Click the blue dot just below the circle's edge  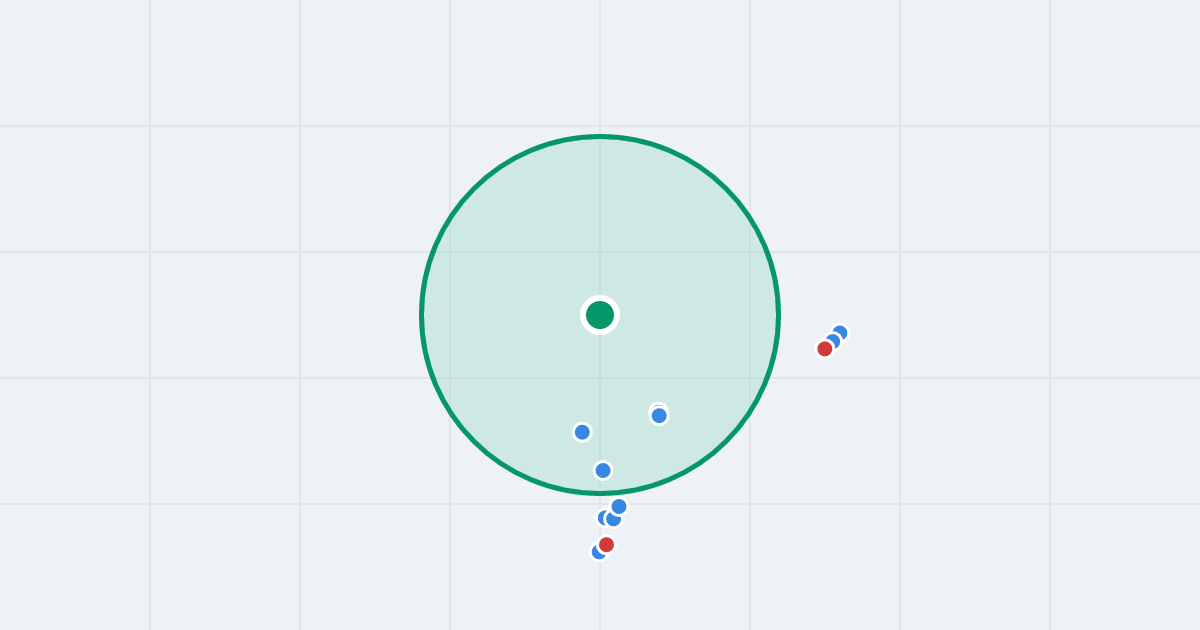click(x=619, y=507)
